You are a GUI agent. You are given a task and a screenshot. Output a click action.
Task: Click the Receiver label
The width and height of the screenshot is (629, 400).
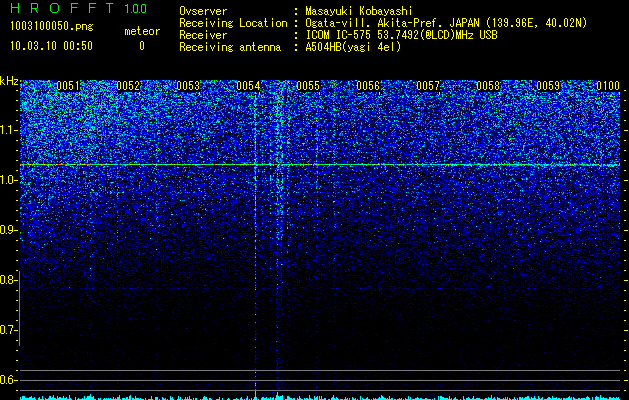click(x=203, y=35)
